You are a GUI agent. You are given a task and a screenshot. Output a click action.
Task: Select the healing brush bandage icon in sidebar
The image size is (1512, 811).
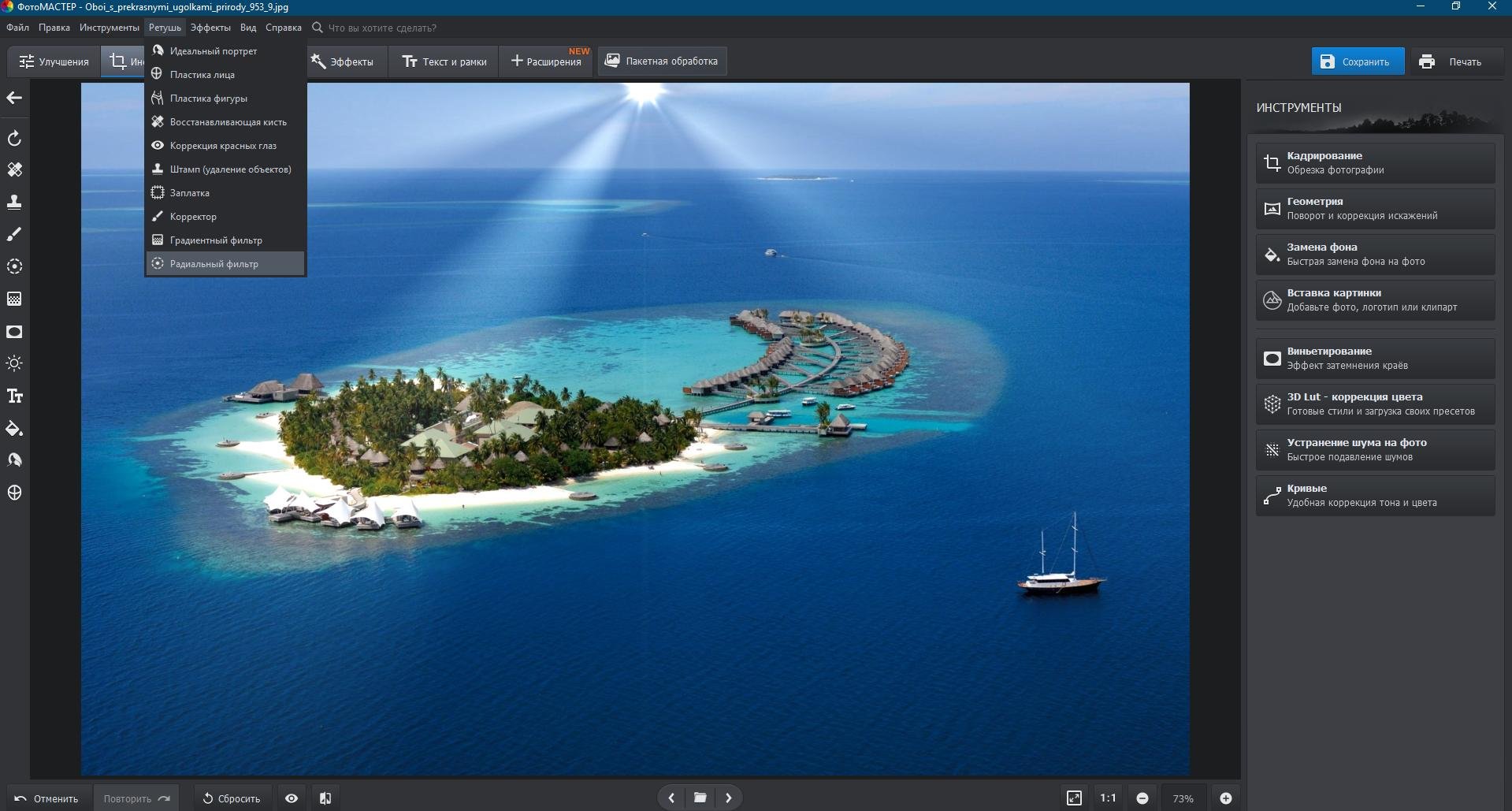tap(14, 170)
